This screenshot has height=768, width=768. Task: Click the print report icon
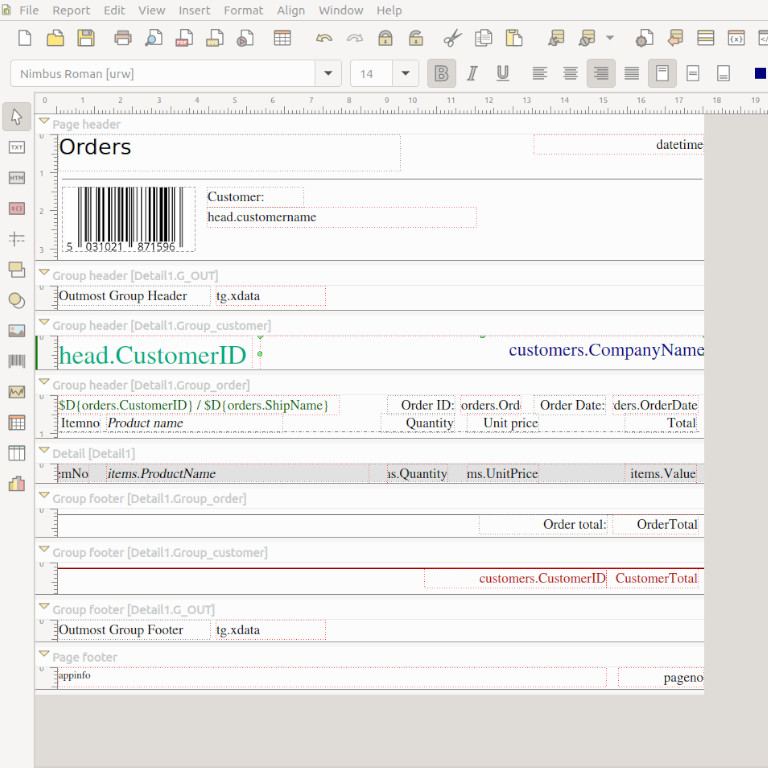point(123,39)
